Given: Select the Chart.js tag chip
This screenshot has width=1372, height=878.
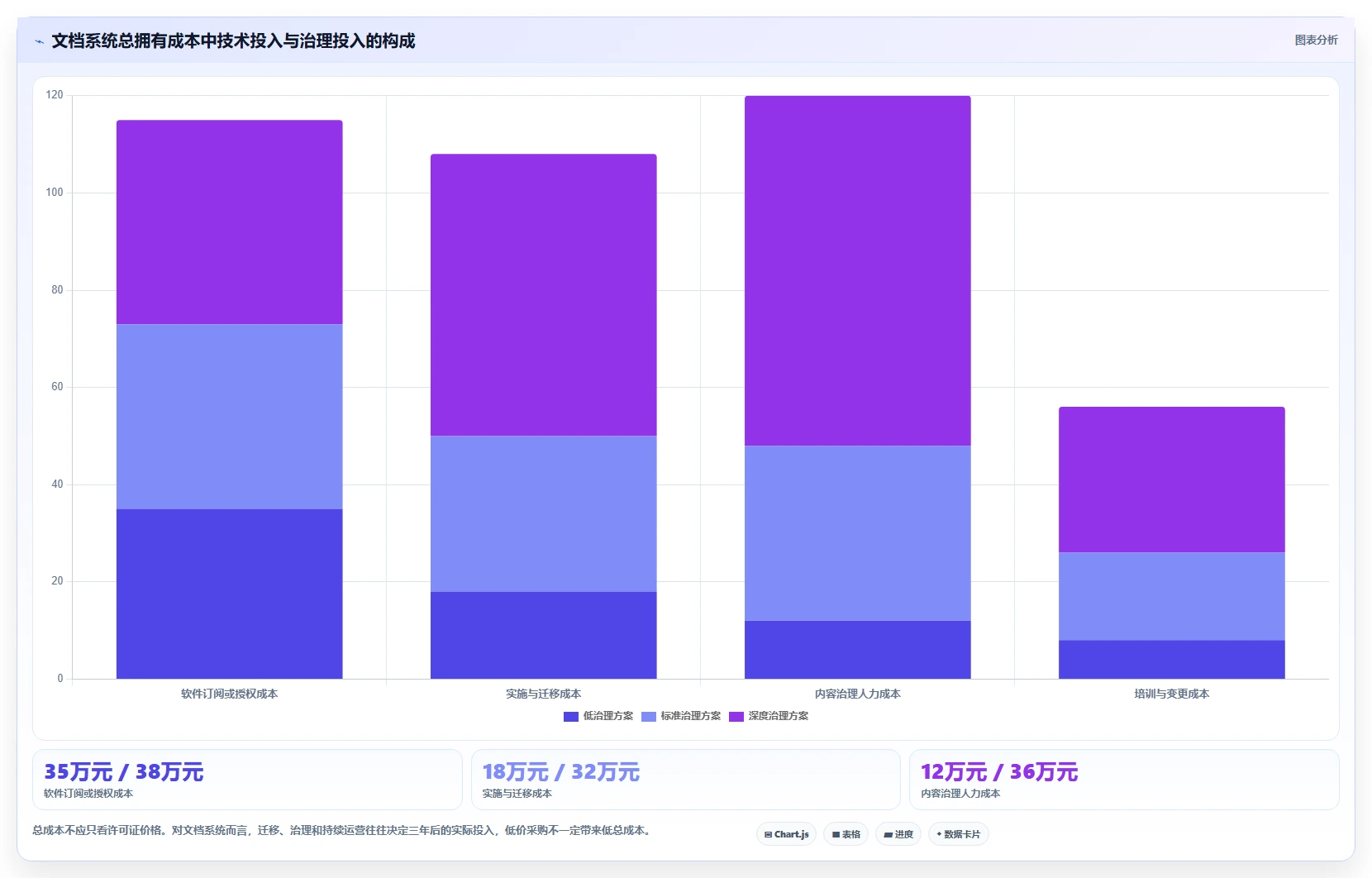Looking at the screenshot, I should point(786,834).
